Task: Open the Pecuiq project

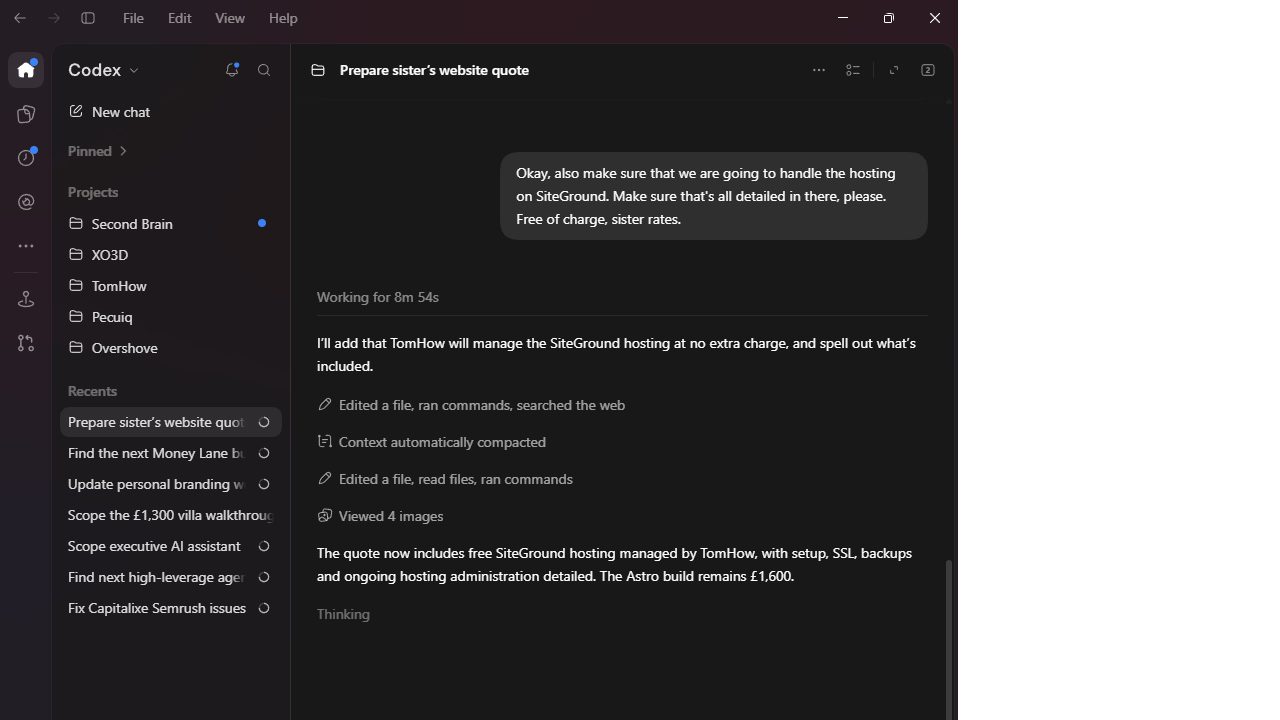Action: pos(170,317)
